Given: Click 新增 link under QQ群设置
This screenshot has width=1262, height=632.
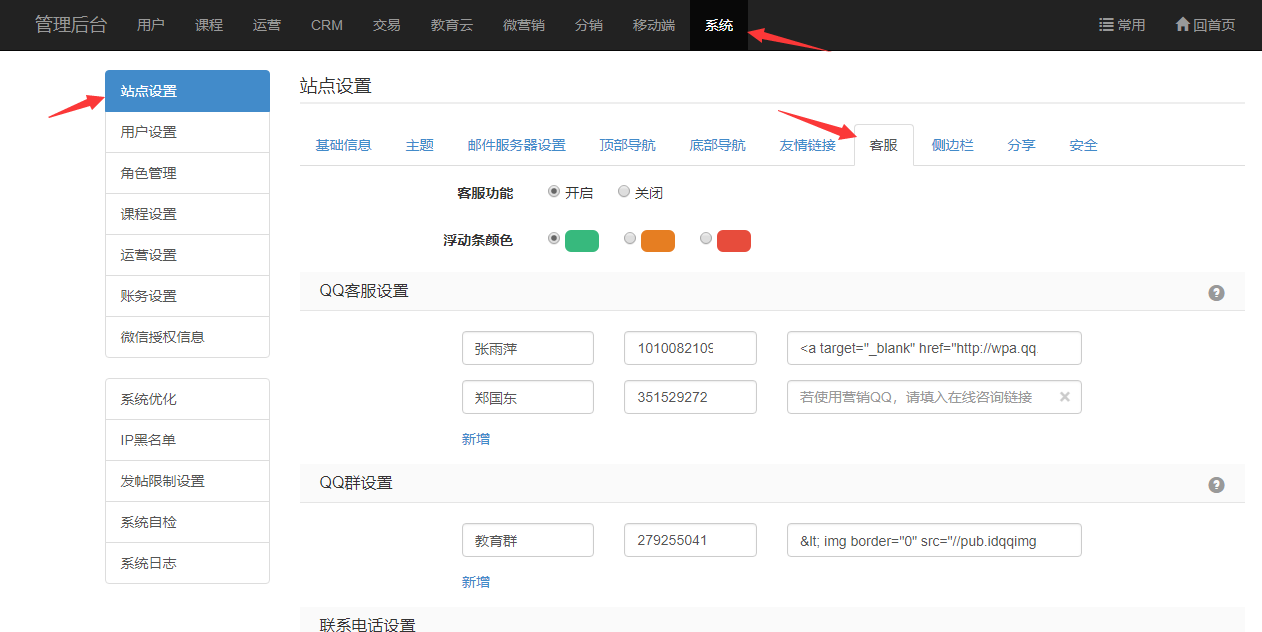Looking at the screenshot, I should tap(476, 582).
